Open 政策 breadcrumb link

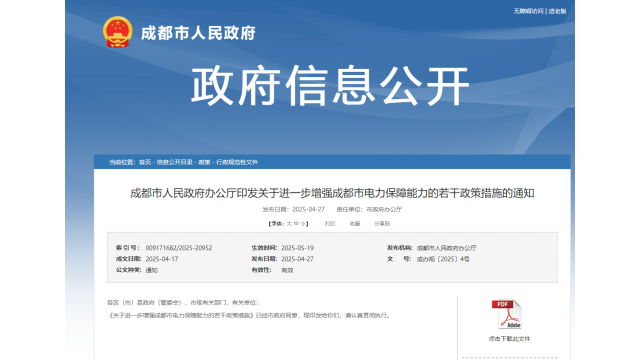(204, 162)
